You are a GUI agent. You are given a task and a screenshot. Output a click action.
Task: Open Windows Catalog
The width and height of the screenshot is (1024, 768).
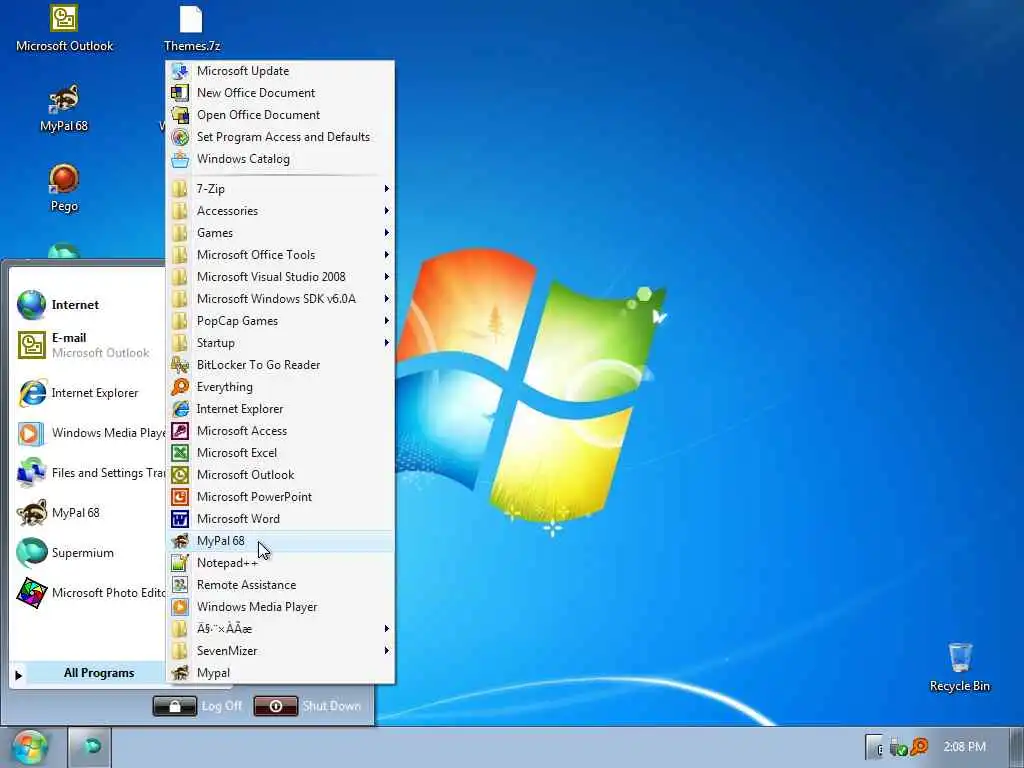click(x=280, y=159)
